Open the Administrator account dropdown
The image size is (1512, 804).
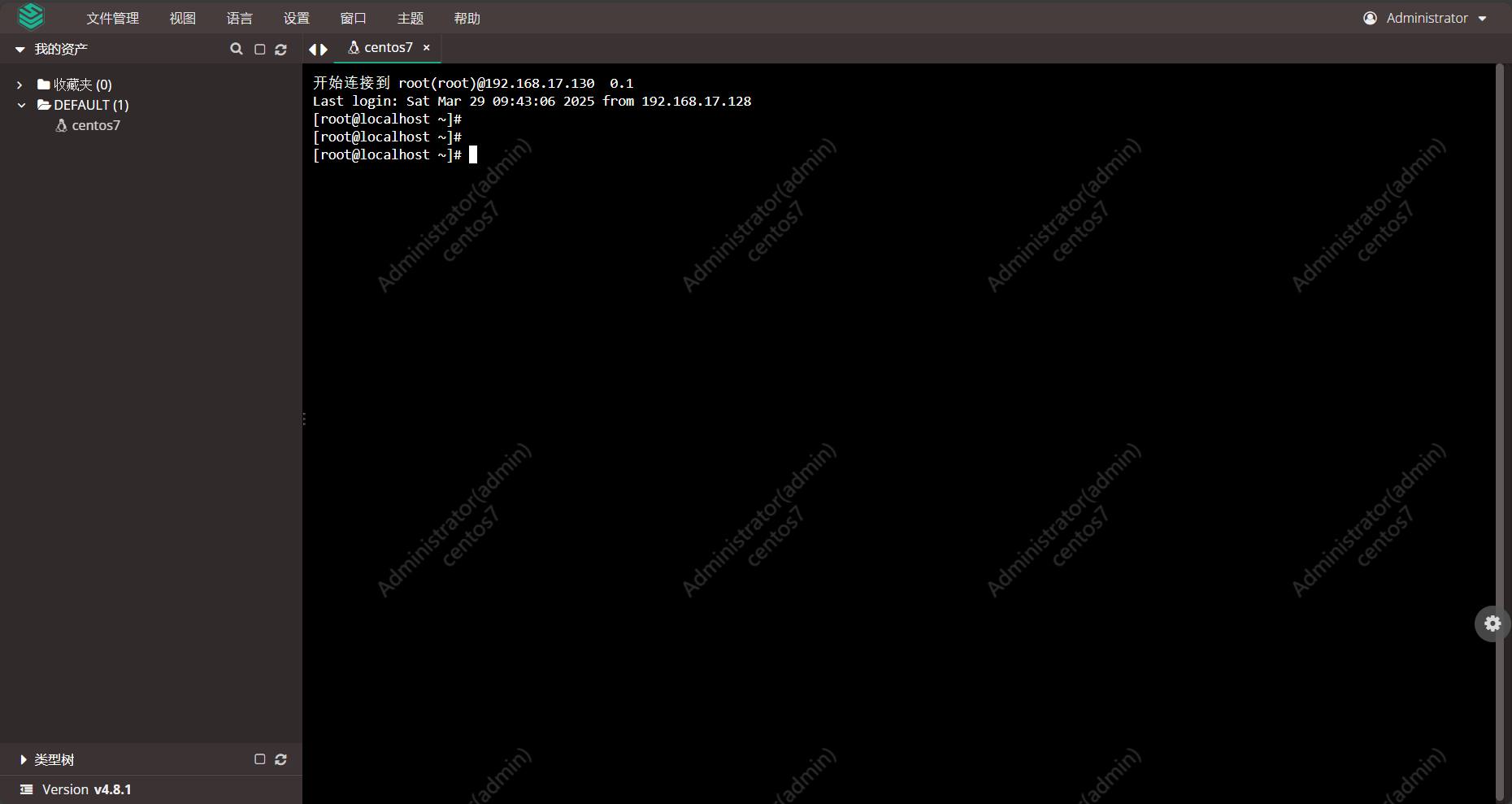click(1484, 17)
